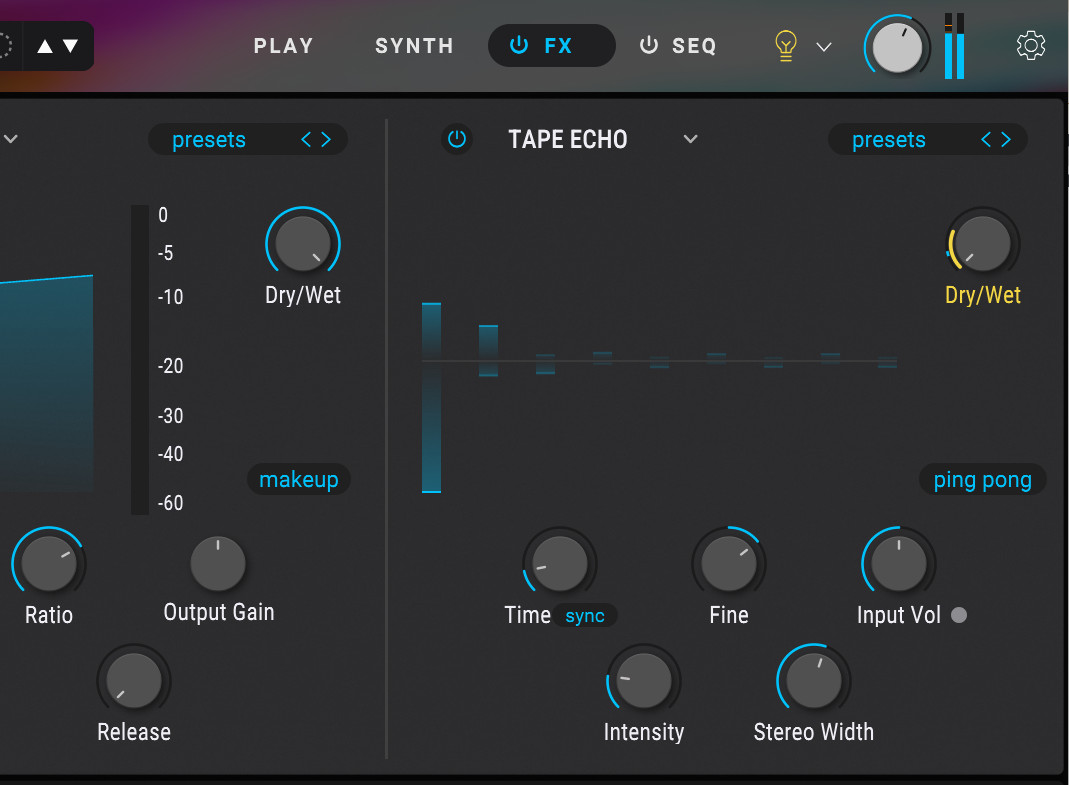This screenshot has height=785, width=1069.
Task: Click the Tape Echo Dry/Wet knob
Action: point(982,243)
